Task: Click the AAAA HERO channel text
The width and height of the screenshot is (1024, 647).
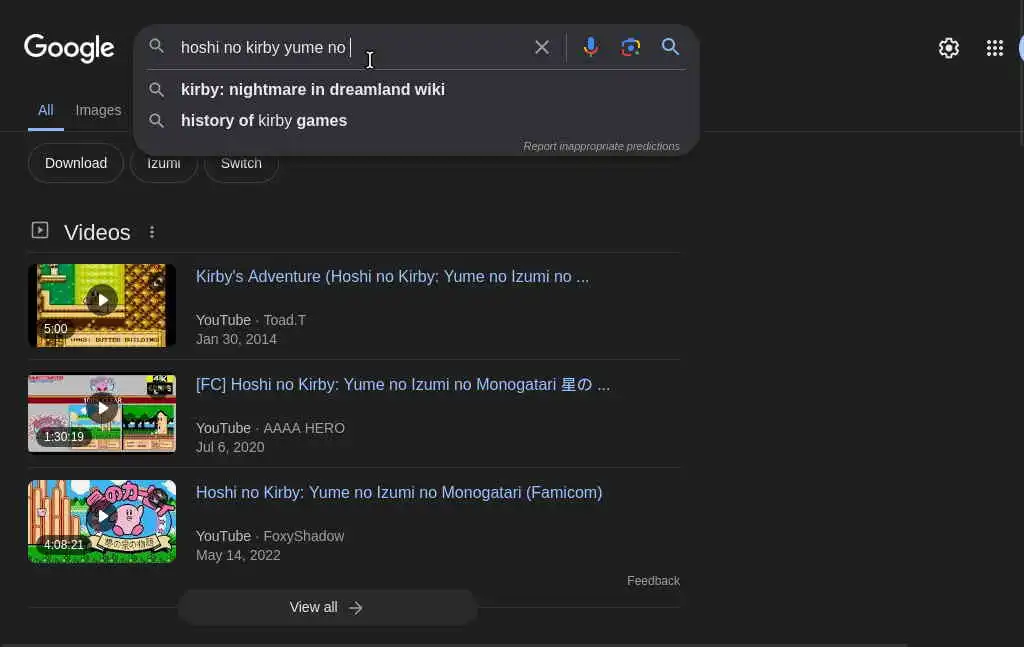Action: (x=304, y=428)
